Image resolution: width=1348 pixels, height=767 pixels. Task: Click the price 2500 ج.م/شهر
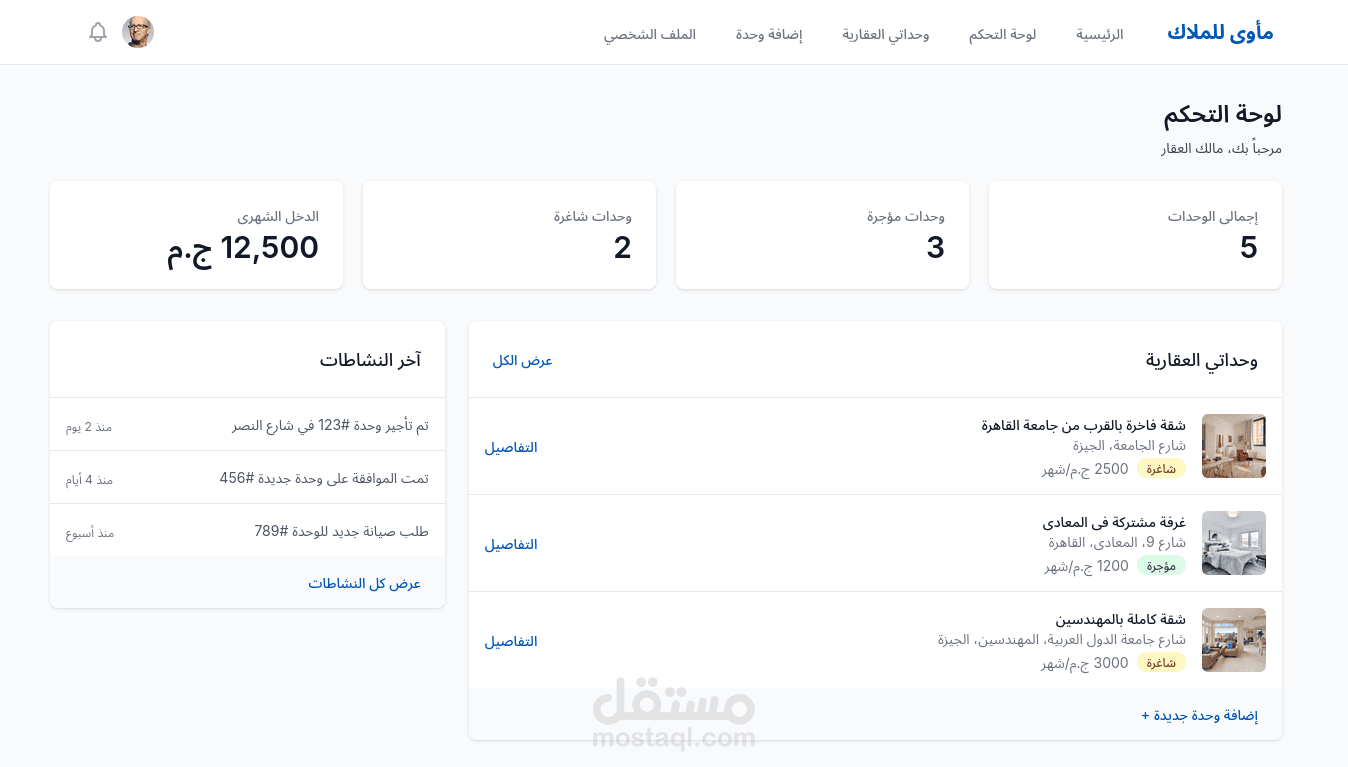[x=1085, y=469]
